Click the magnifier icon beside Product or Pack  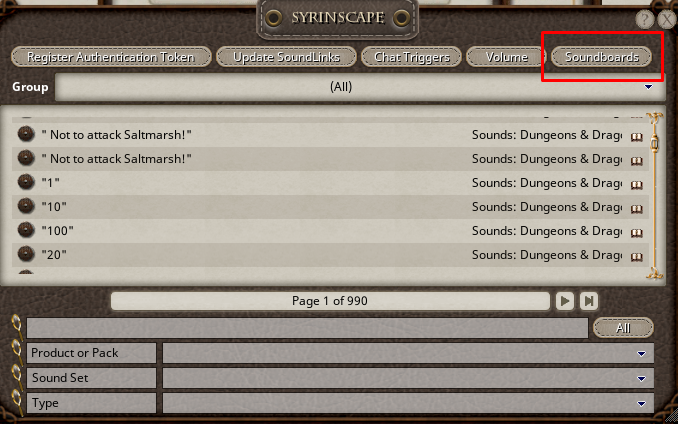click(17, 352)
